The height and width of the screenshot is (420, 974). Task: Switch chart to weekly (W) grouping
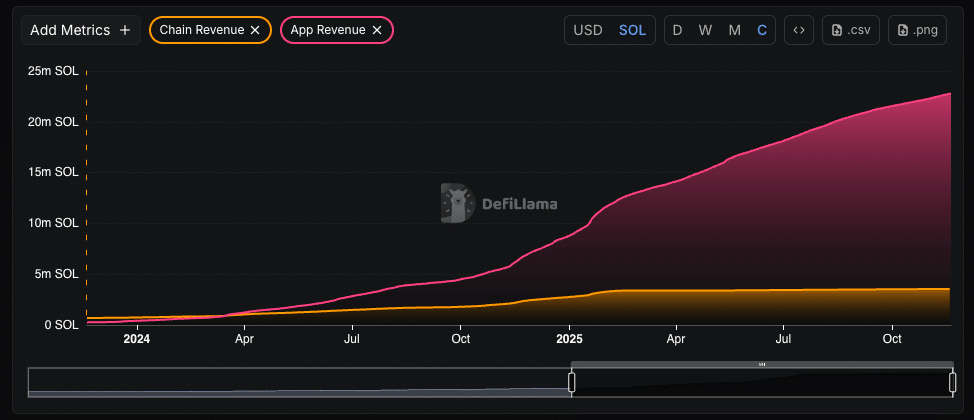point(705,30)
